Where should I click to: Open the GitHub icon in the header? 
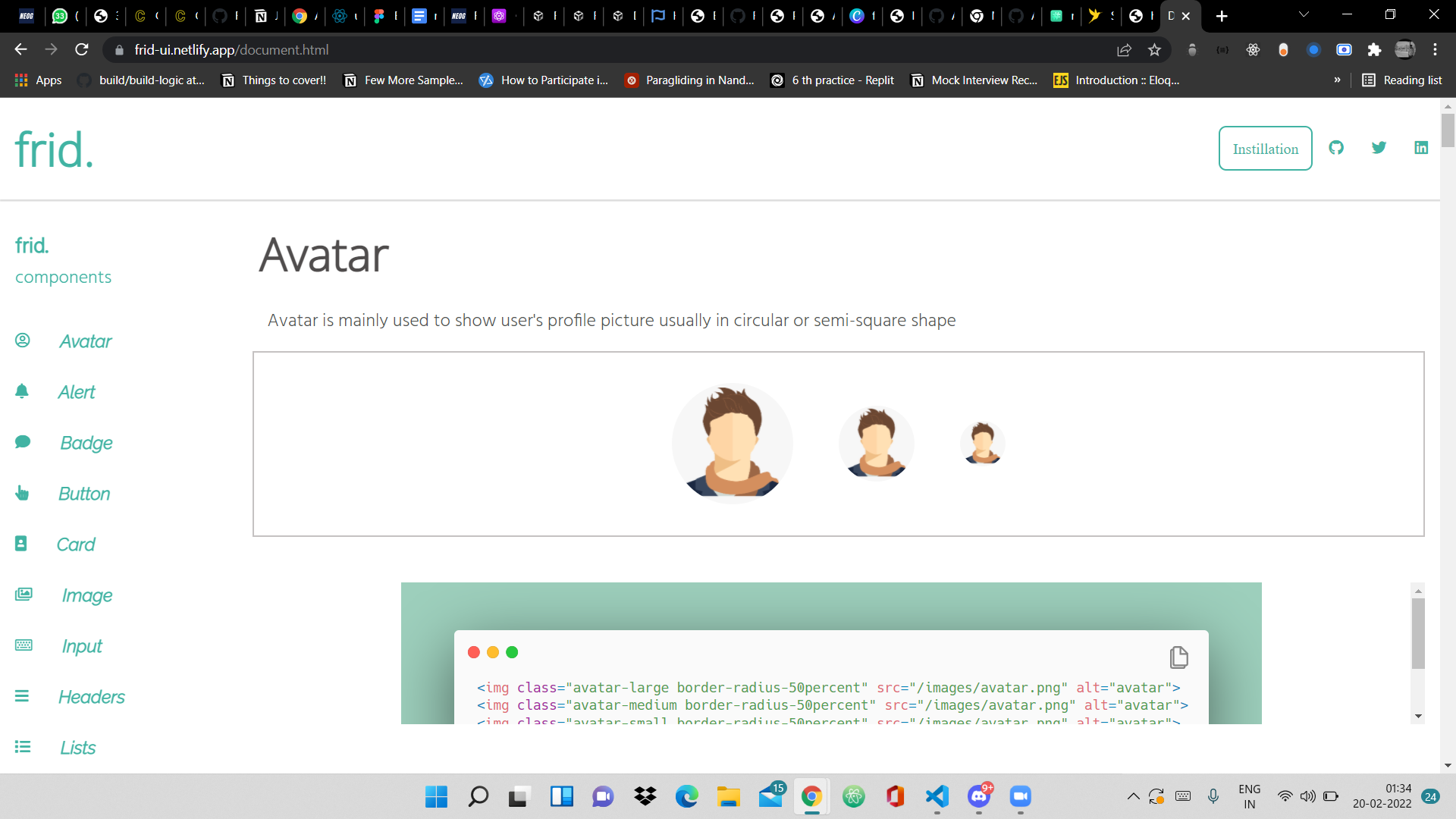[x=1336, y=148]
